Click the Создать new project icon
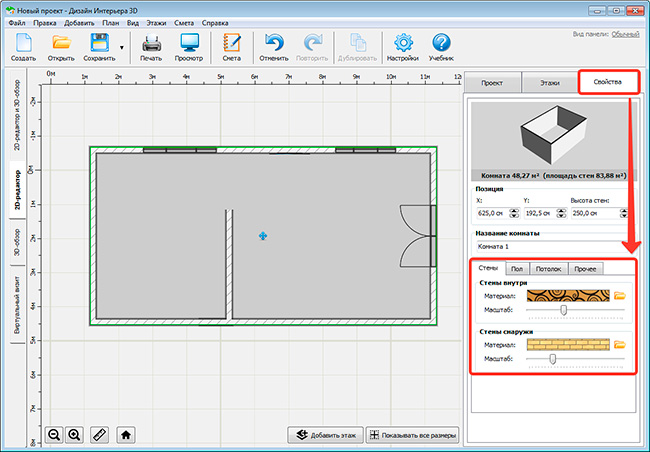Viewport: 650px width, 452px height. (23, 47)
